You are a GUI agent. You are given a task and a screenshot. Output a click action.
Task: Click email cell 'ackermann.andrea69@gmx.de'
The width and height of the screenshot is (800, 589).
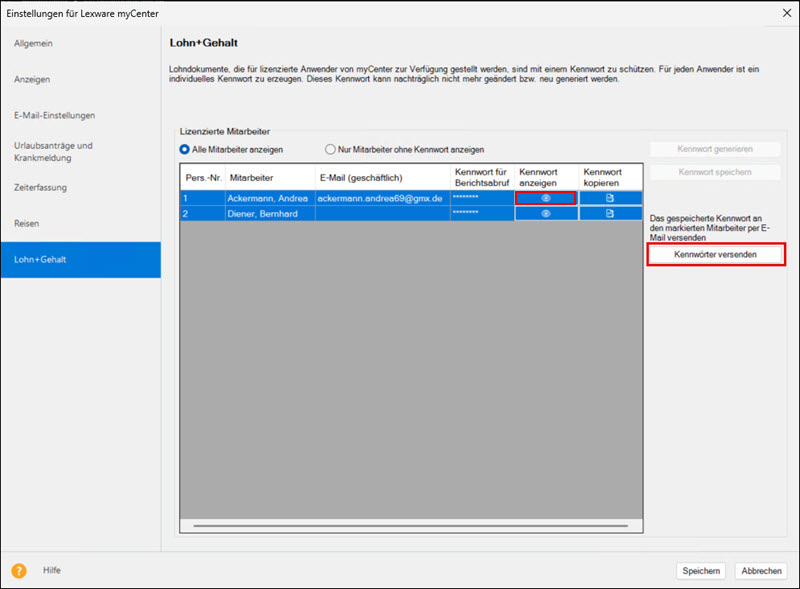pyautogui.click(x=383, y=198)
